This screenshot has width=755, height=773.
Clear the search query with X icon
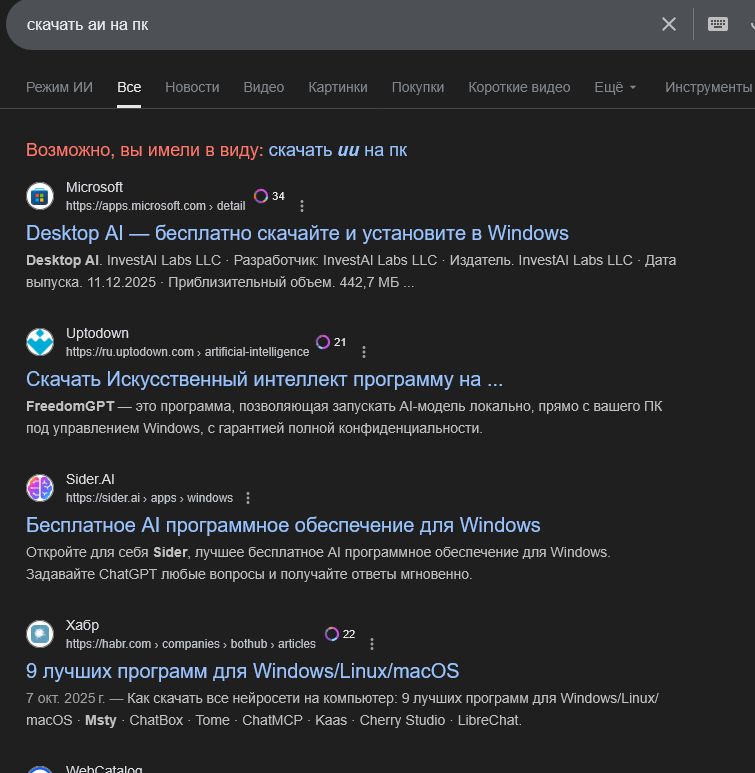point(669,24)
